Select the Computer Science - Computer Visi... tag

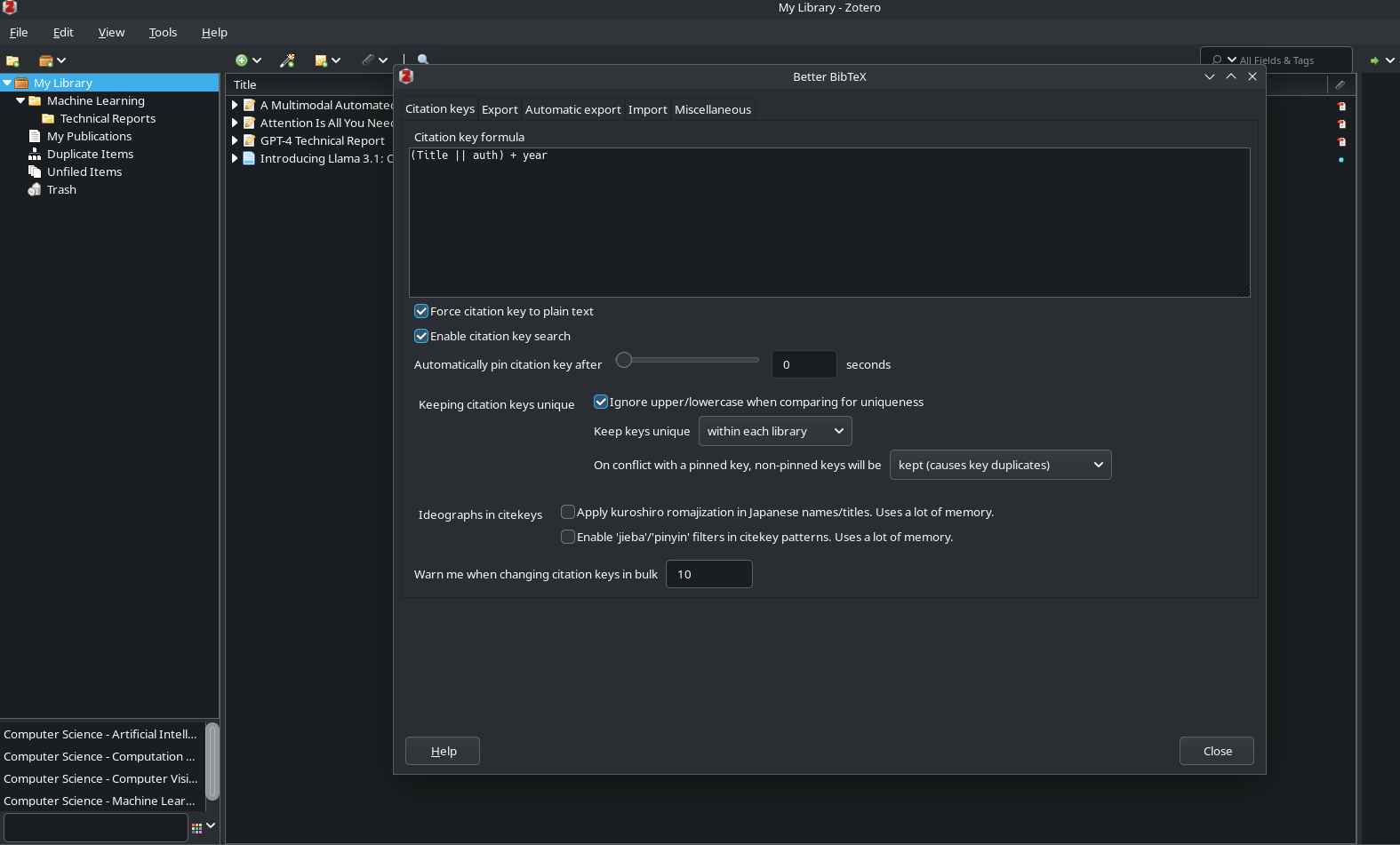coord(100,778)
